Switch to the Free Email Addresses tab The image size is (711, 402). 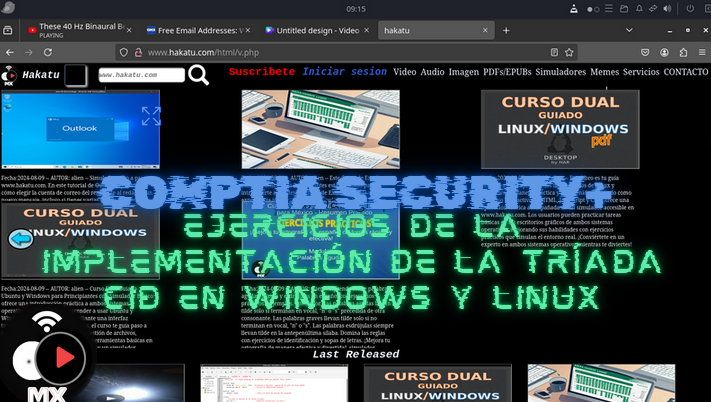coord(198,30)
